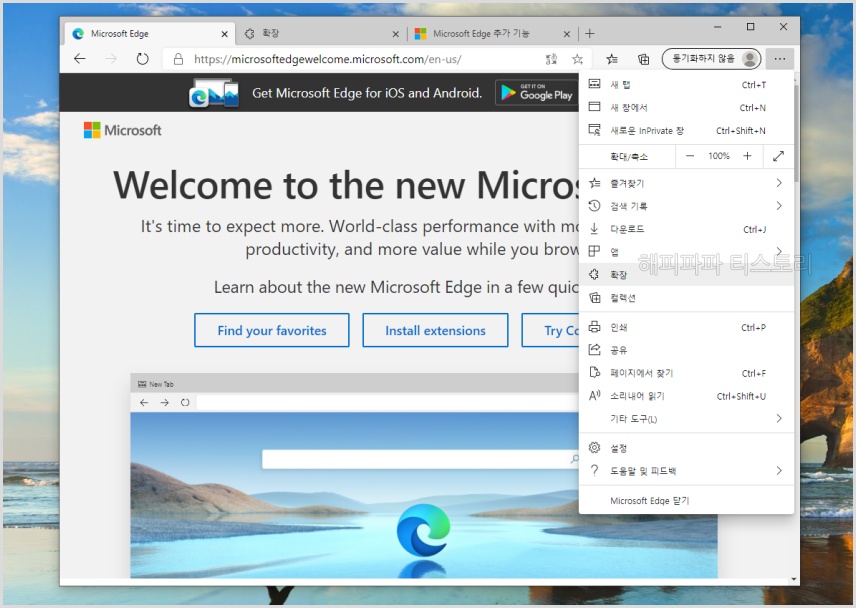Image resolution: width=856 pixels, height=608 pixels.
Task: Click the Edge devices icon in banner
Action: point(213,93)
